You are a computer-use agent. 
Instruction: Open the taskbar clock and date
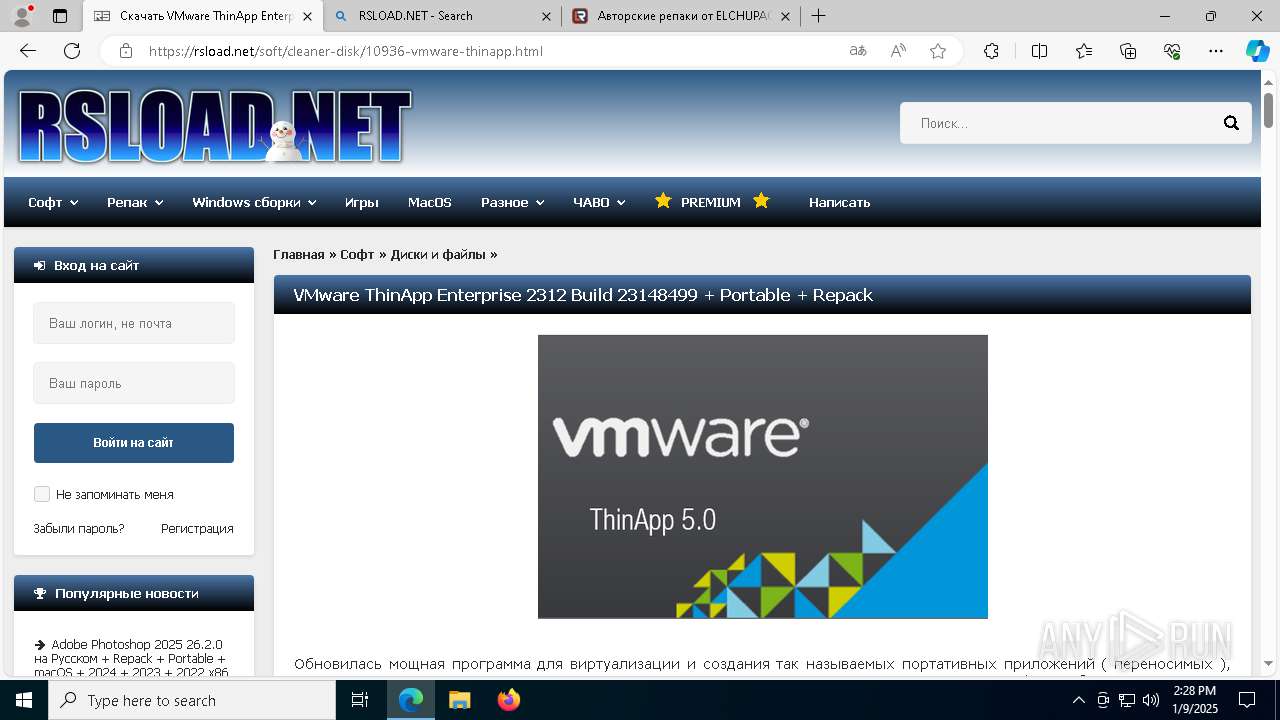[1194, 700]
